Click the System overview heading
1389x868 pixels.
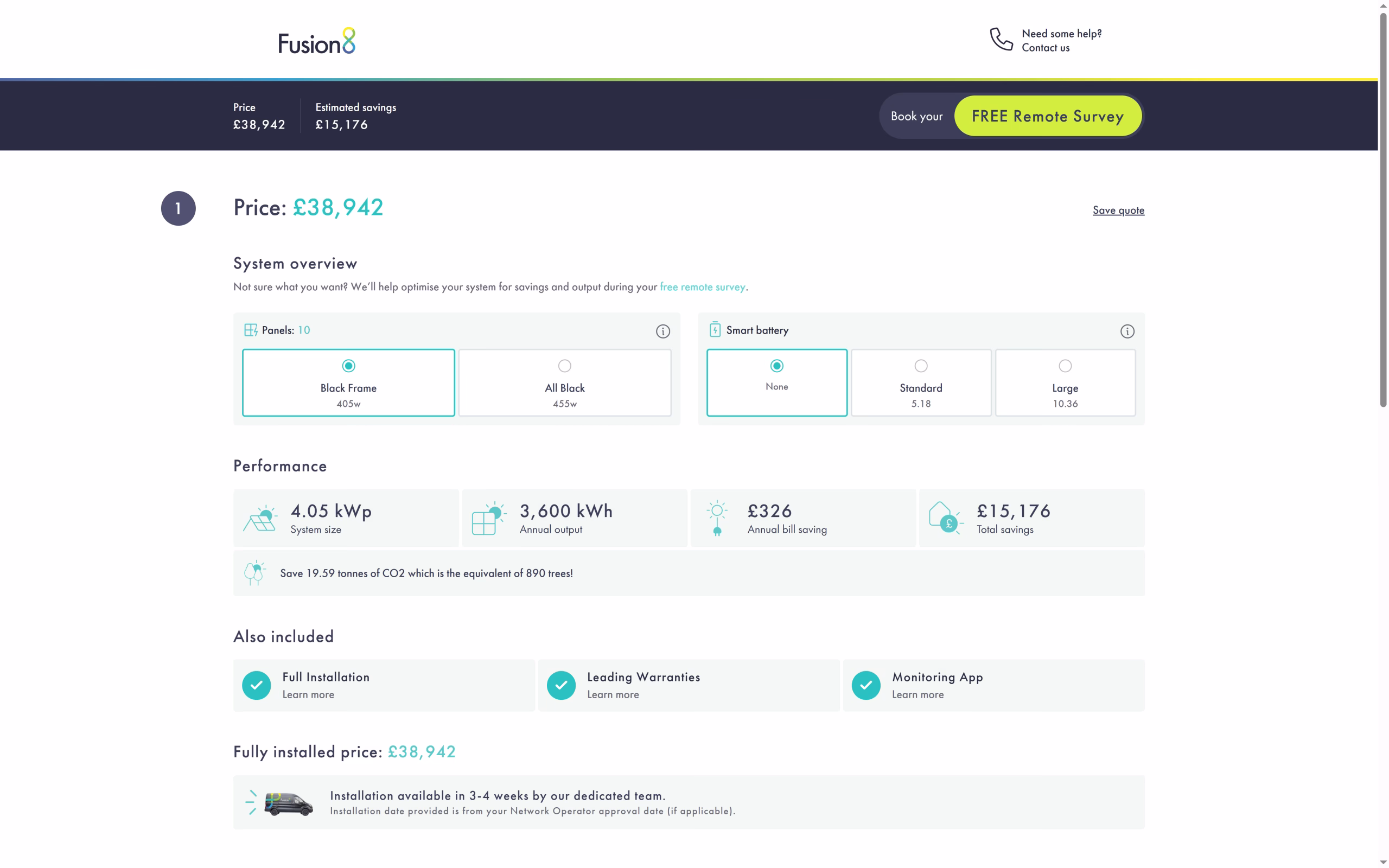click(x=295, y=264)
